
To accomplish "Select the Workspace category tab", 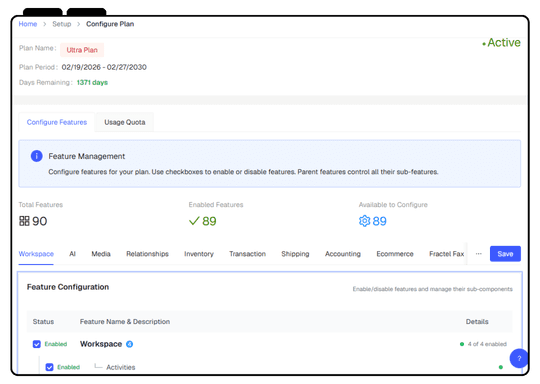I will [x=36, y=254].
